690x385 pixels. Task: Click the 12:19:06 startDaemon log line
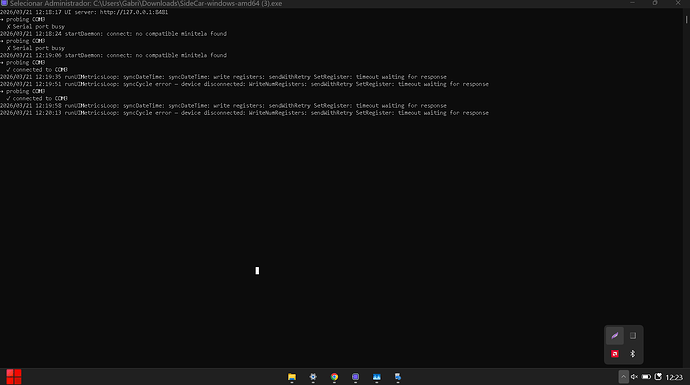[x=114, y=55]
